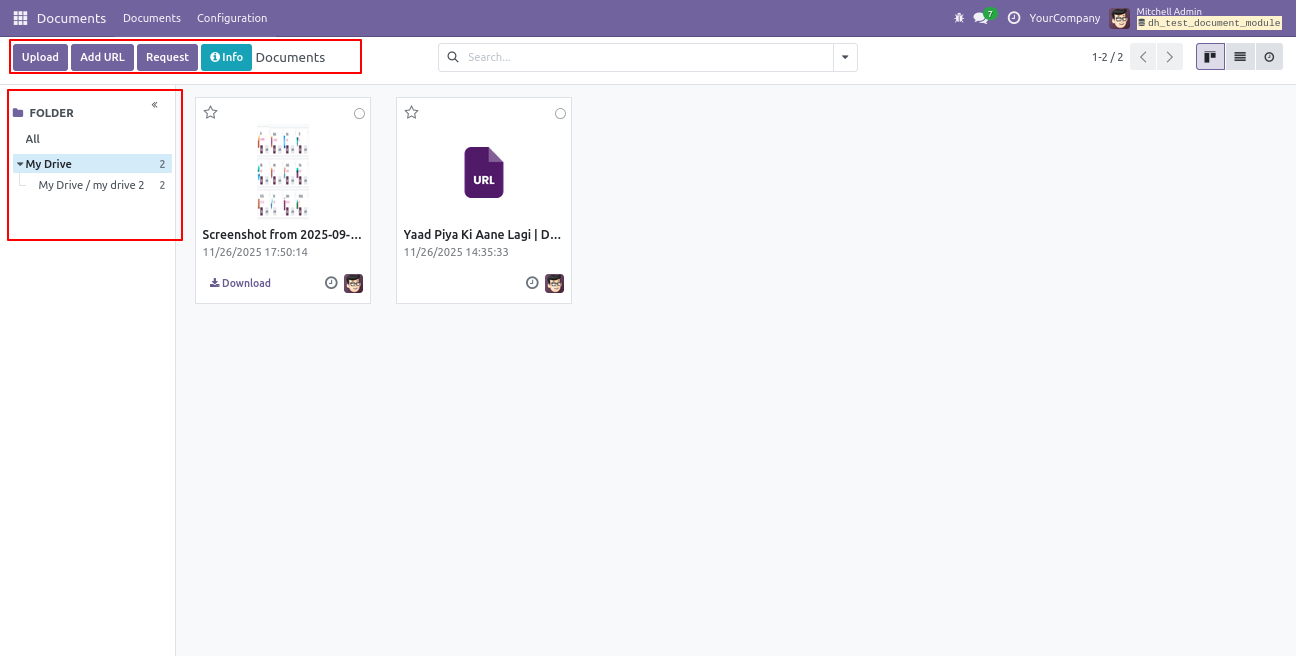Switch to list view
Screen dimensions: 1296x656
tap(1240, 57)
